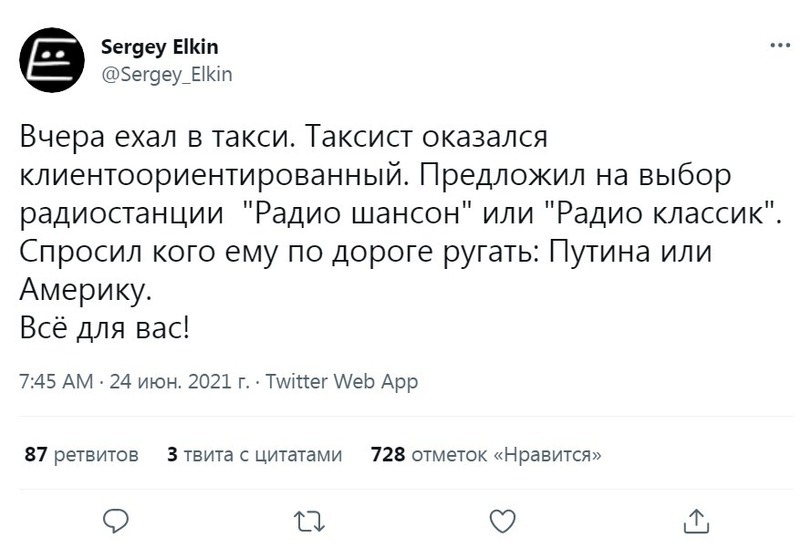Click the opening line "Вчера ехал в такси"
811x548 pixels.
[x=156, y=136]
